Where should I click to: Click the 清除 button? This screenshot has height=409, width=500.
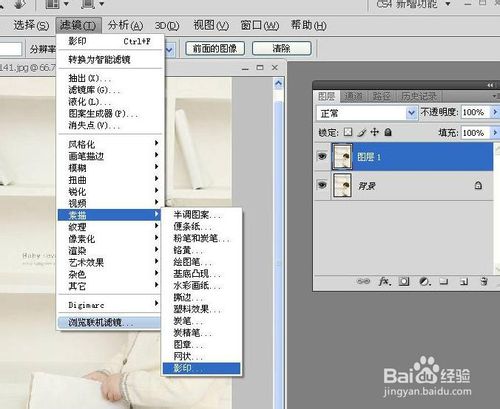281,49
